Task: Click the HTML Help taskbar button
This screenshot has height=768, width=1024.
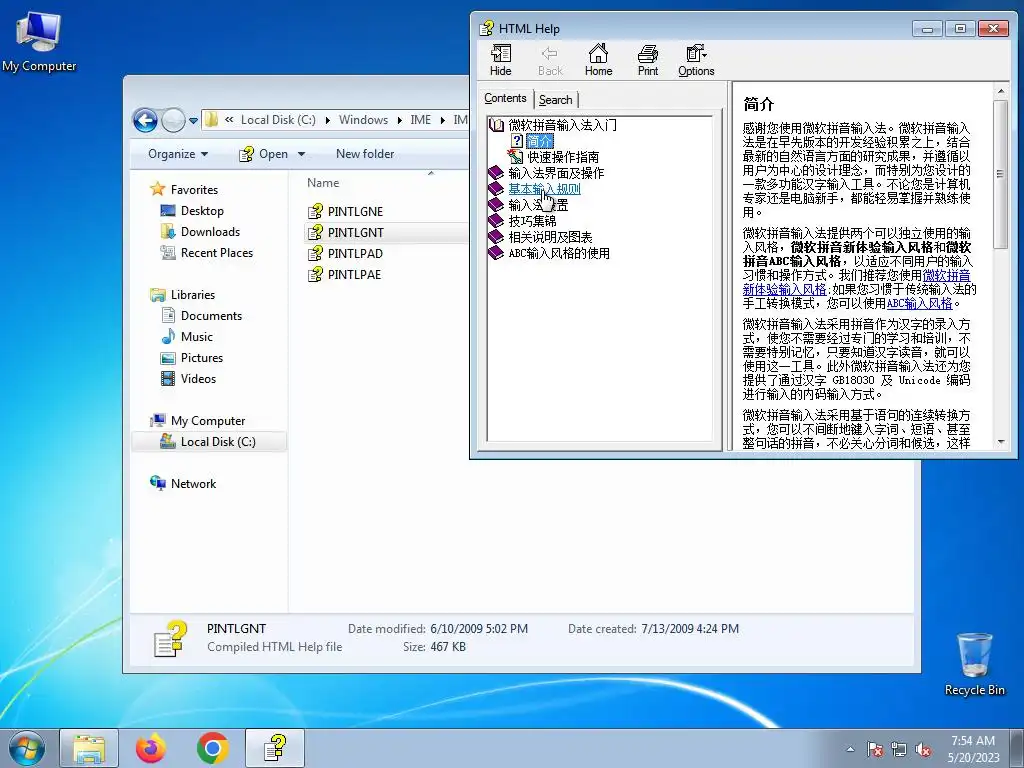Action: [x=275, y=748]
